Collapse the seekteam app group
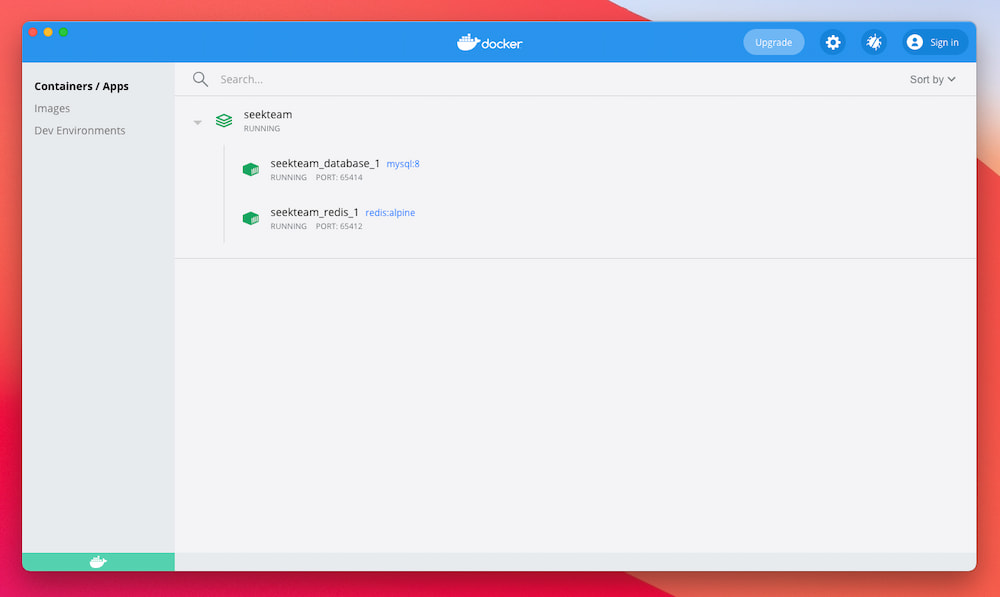 [198, 122]
